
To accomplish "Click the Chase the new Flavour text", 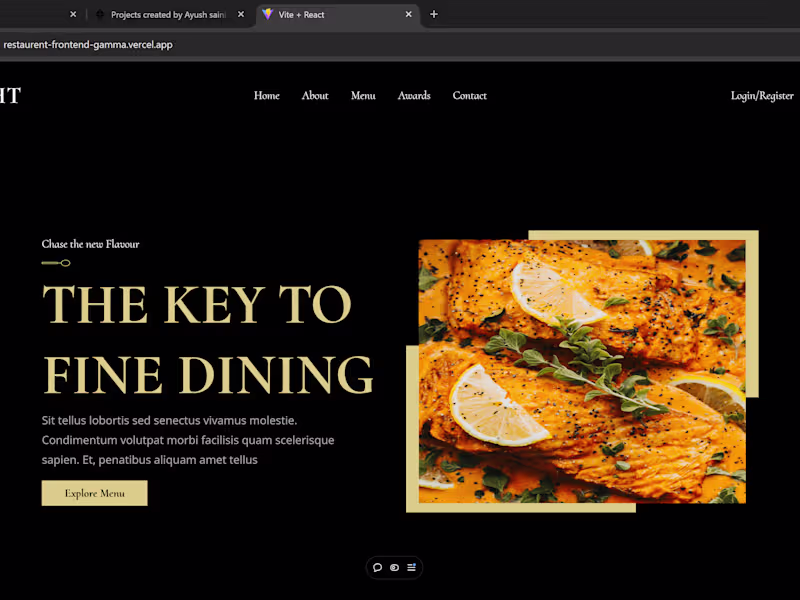I will pos(90,244).
